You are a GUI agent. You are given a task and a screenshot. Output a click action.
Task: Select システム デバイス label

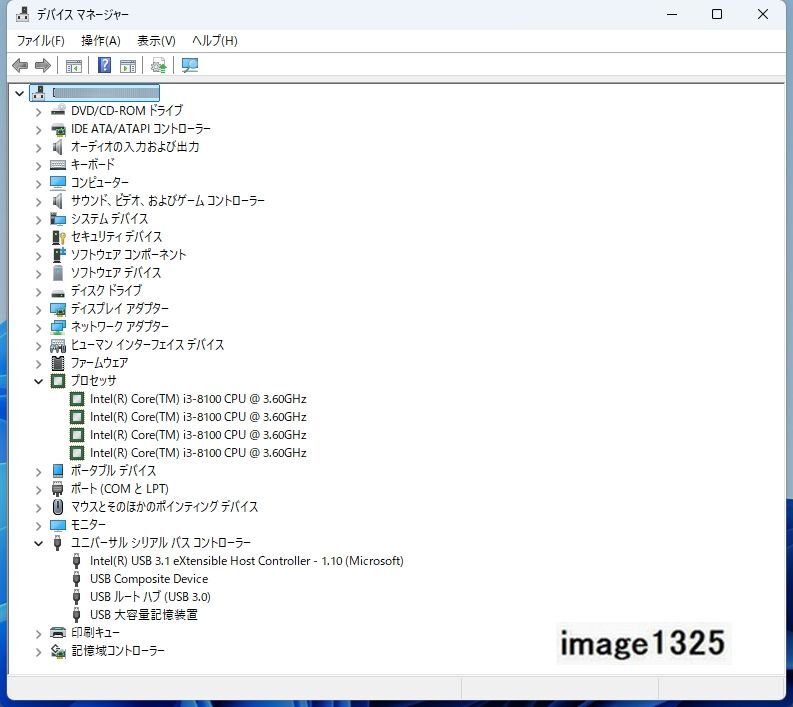pos(109,219)
